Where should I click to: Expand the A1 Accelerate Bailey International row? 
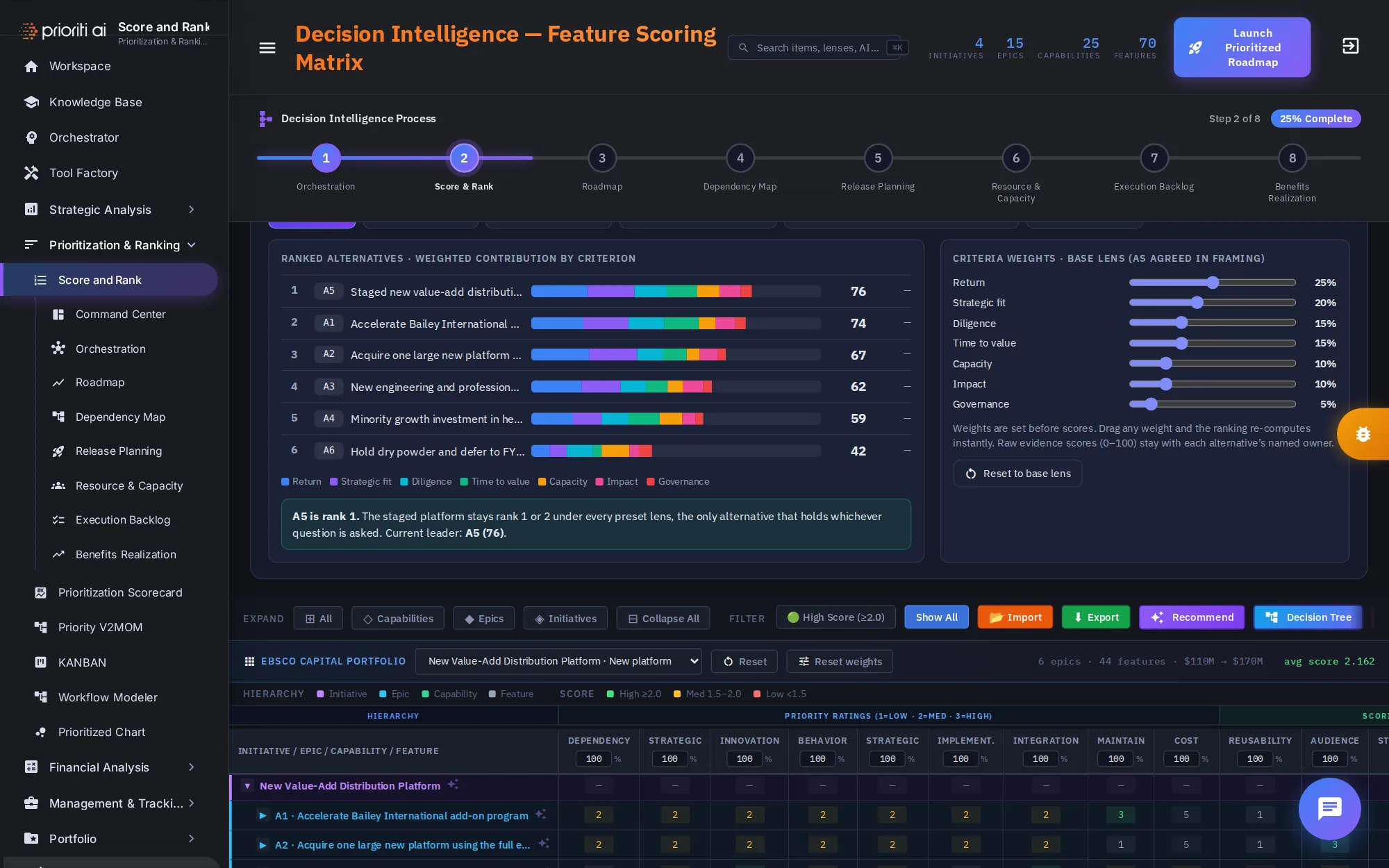[x=263, y=816]
